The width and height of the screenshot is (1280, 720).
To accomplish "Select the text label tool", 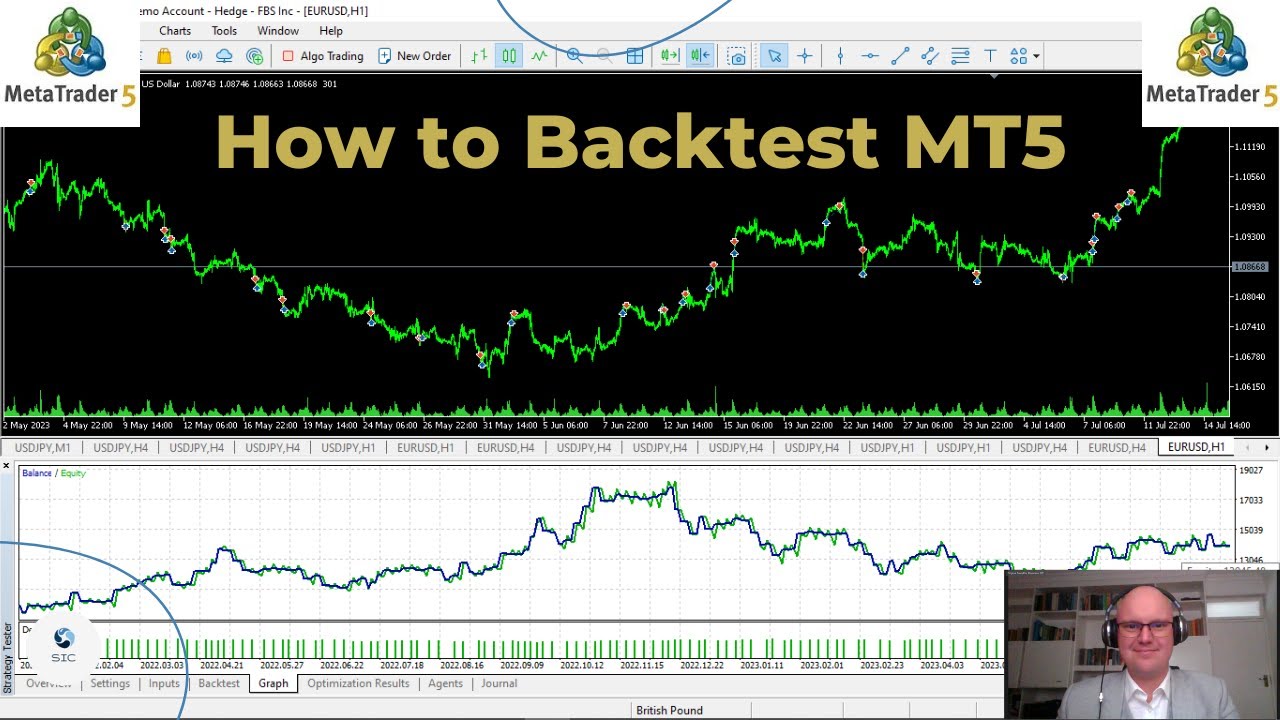I will point(990,56).
